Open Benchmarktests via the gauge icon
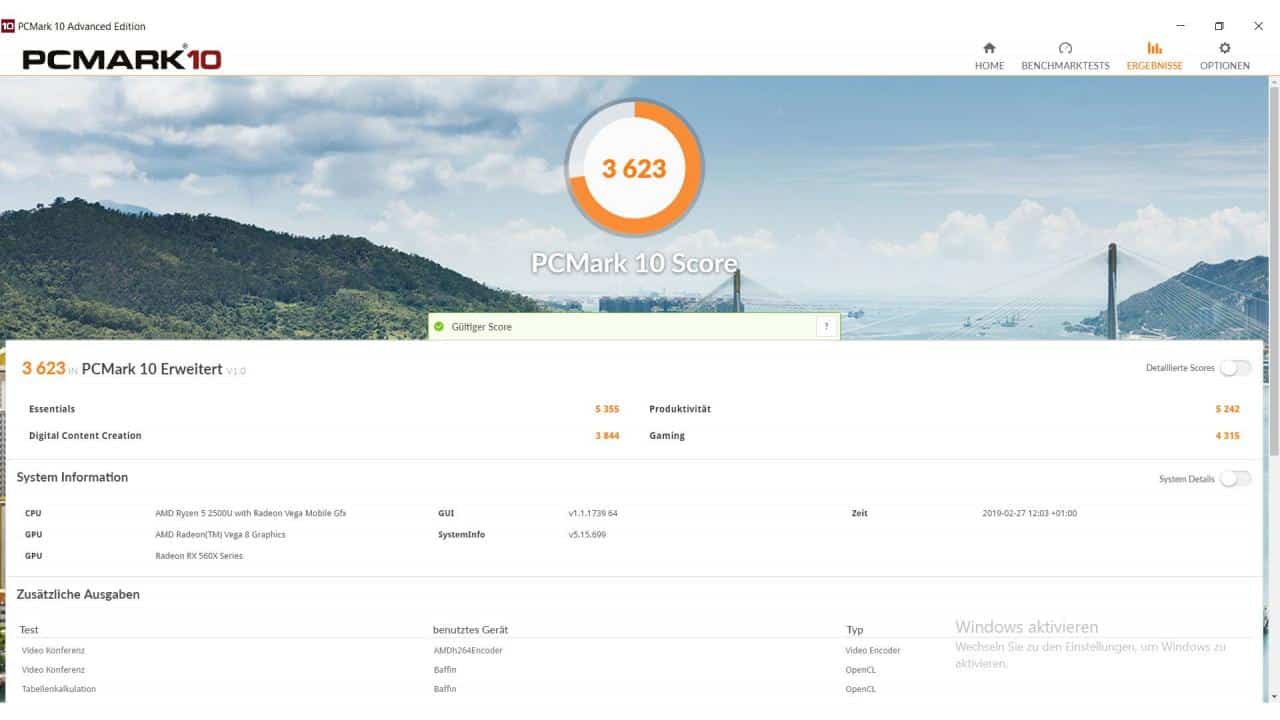Screen dimensions: 1280x720 click(1065, 47)
